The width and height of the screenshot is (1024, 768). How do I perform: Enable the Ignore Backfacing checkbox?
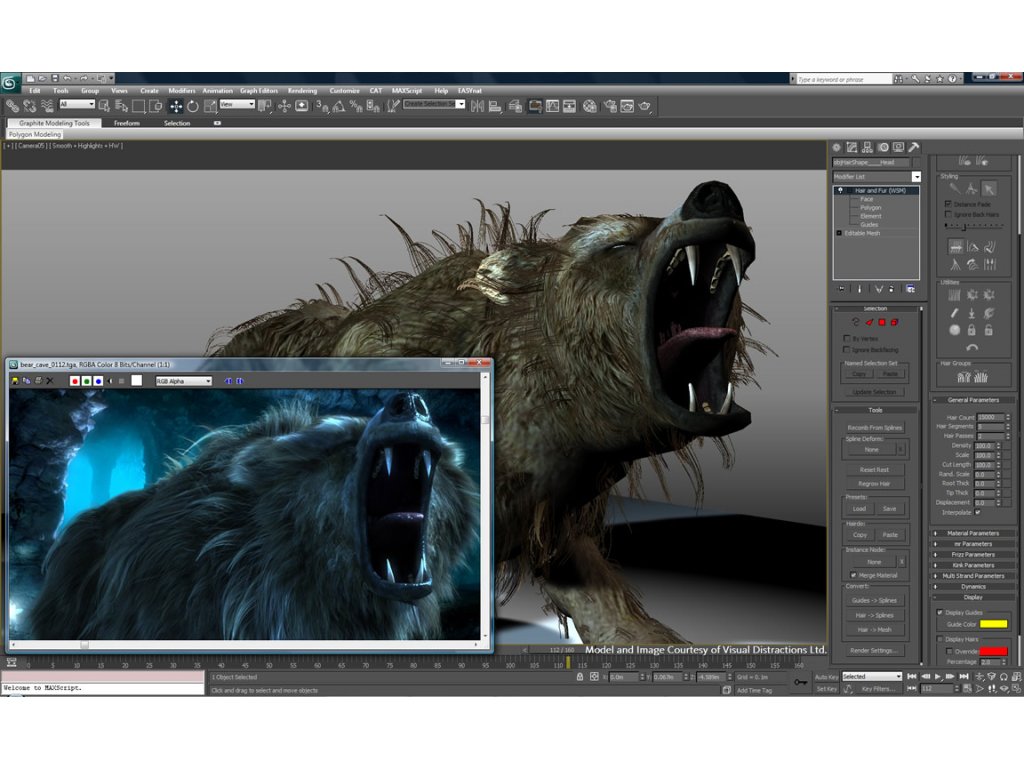tap(848, 349)
